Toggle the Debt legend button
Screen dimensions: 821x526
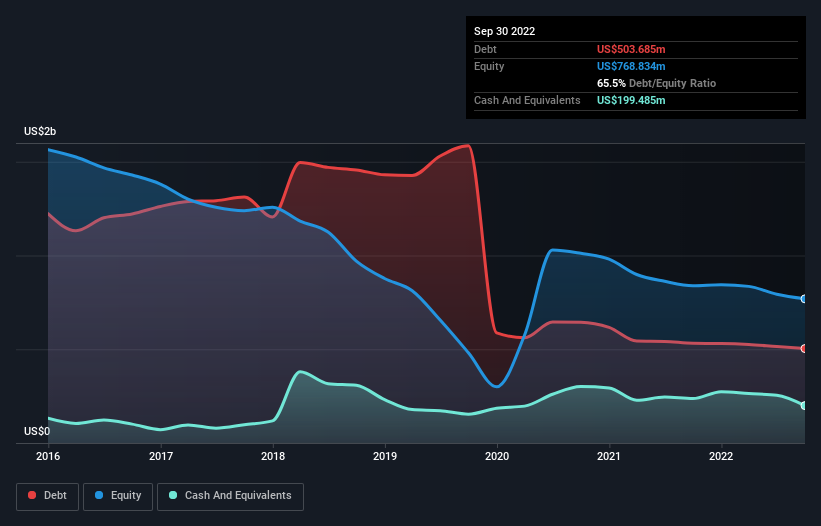(47, 496)
